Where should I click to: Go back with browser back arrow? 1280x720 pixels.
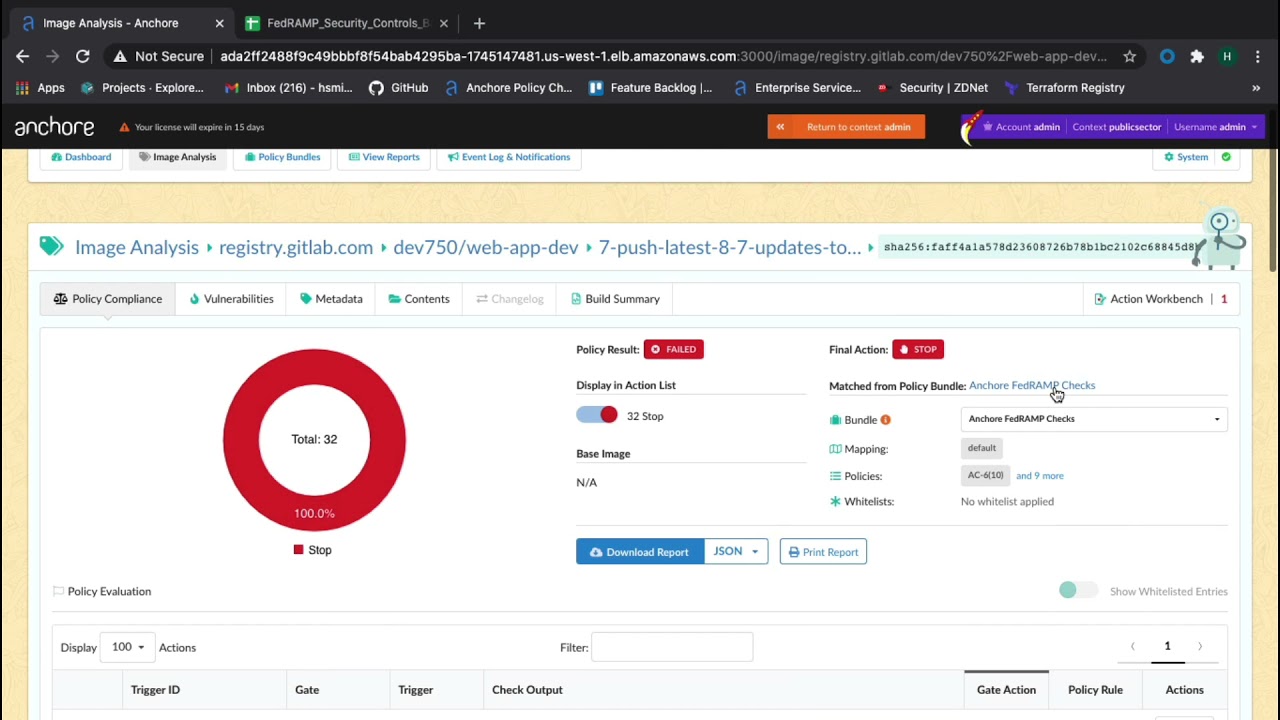[x=22, y=57]
